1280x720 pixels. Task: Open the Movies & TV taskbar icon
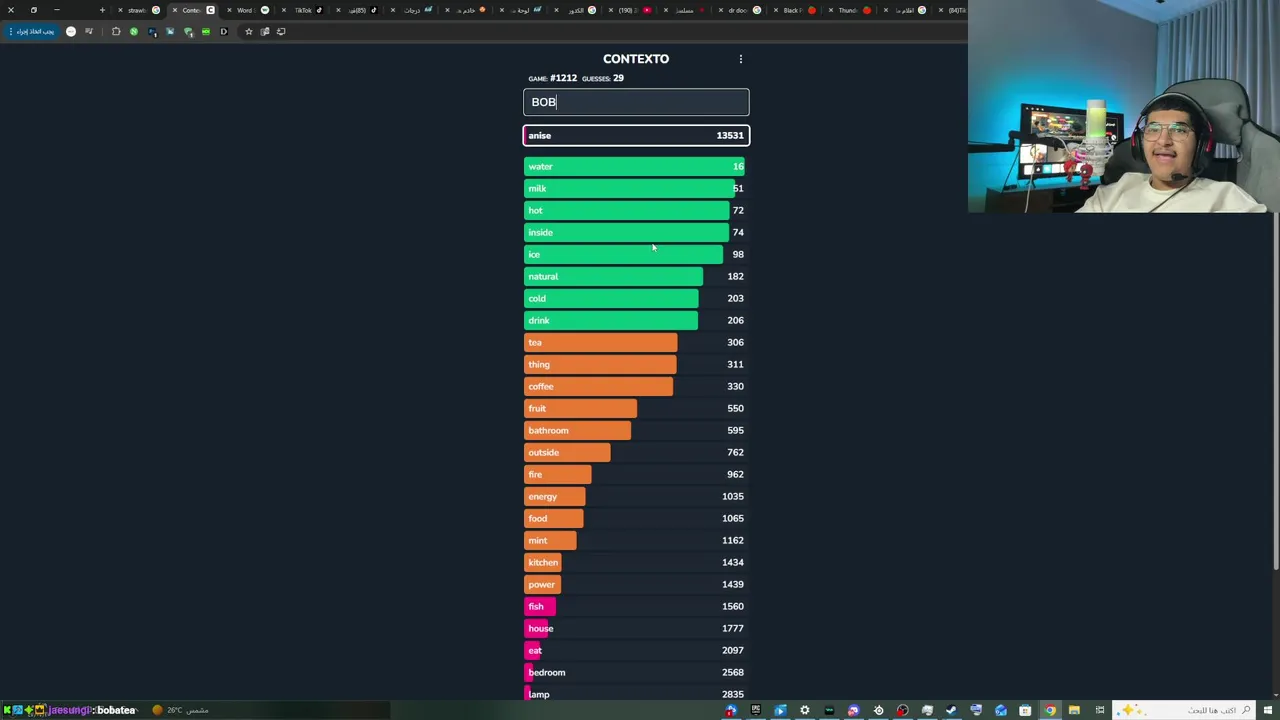780,710
